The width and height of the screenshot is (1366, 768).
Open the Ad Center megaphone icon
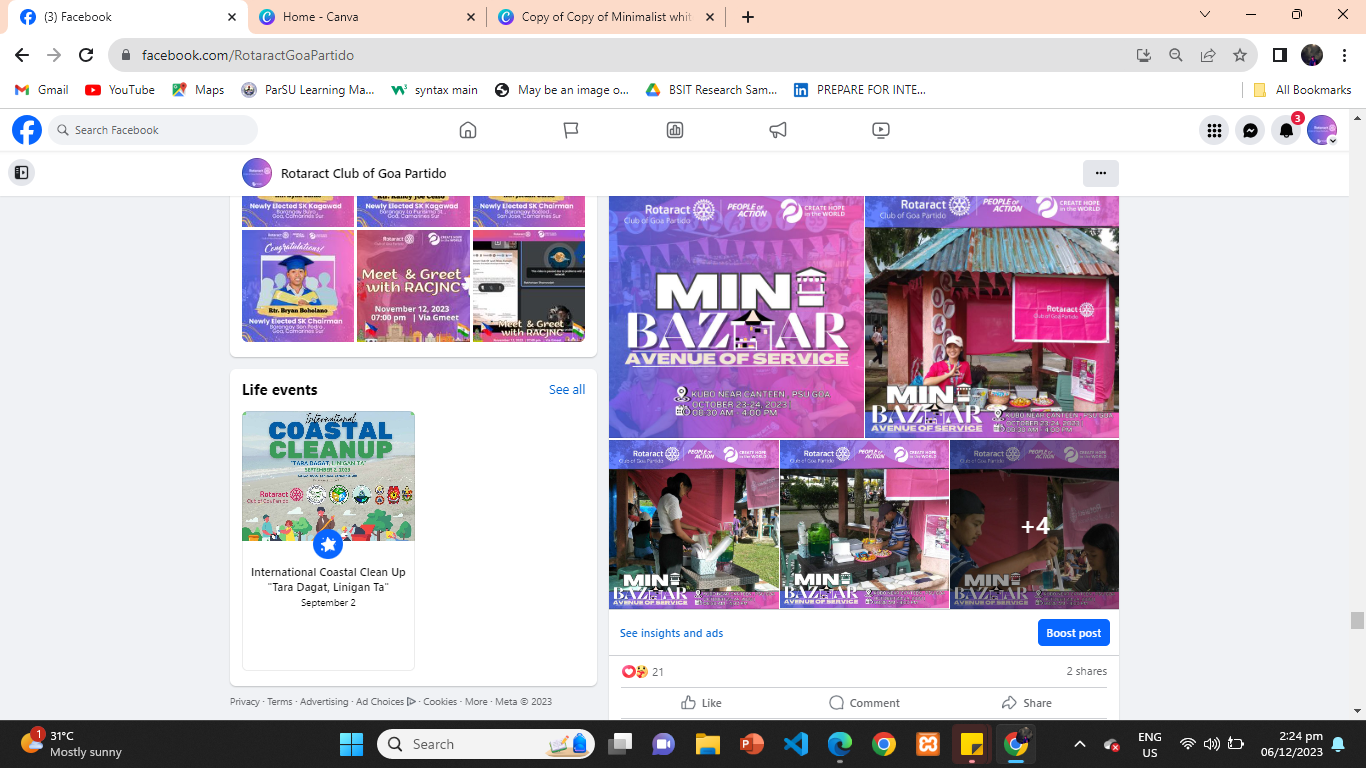tap(778, 130)
